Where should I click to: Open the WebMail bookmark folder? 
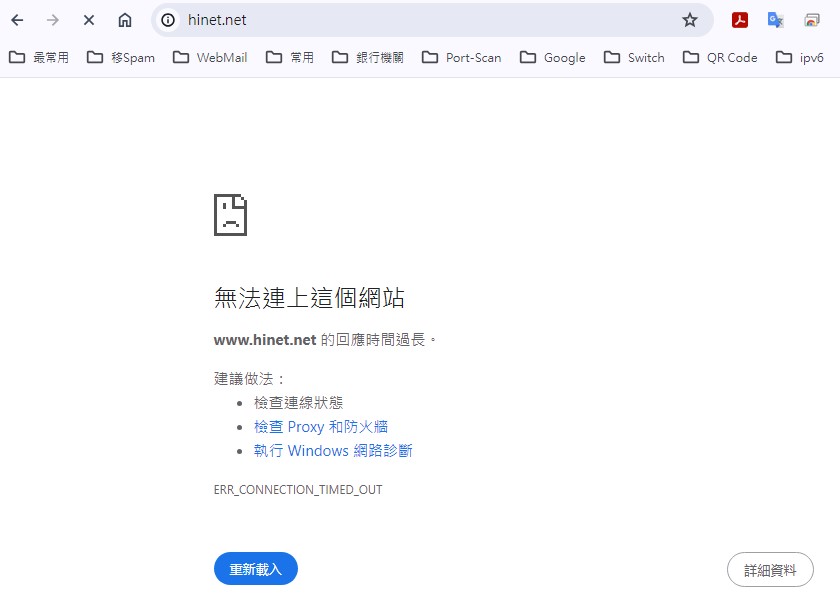click(210, 58)
